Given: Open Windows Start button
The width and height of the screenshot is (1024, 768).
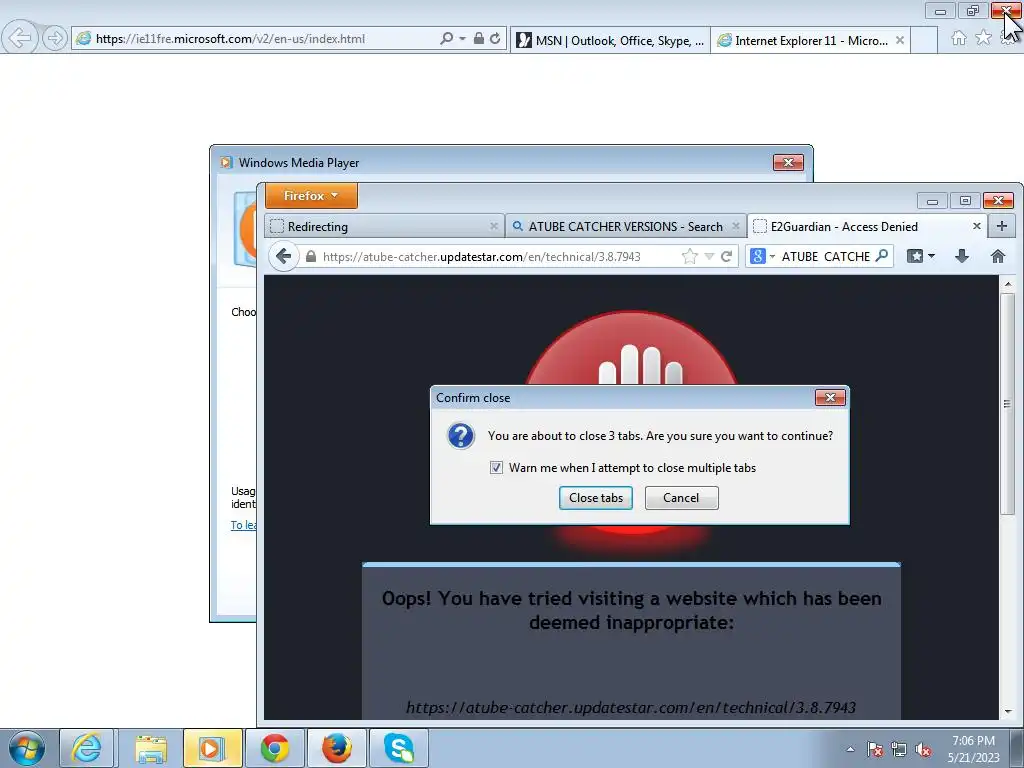Looking at the screenshot, I should coord(27,748).
